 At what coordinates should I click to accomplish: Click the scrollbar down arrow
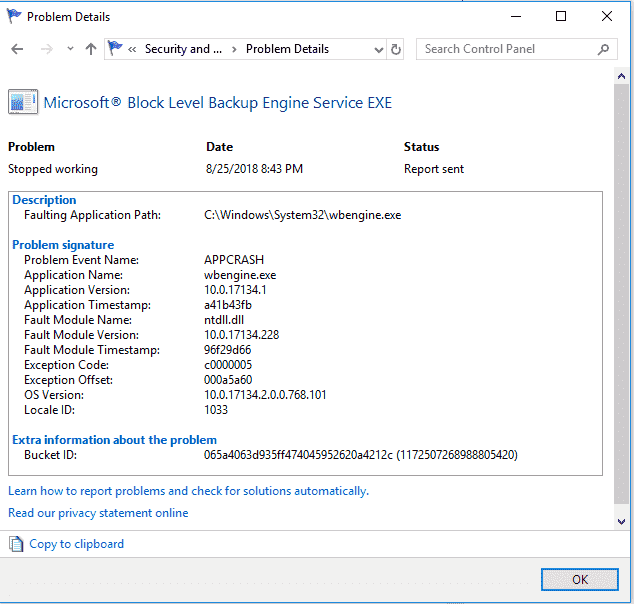pos(624,521)
